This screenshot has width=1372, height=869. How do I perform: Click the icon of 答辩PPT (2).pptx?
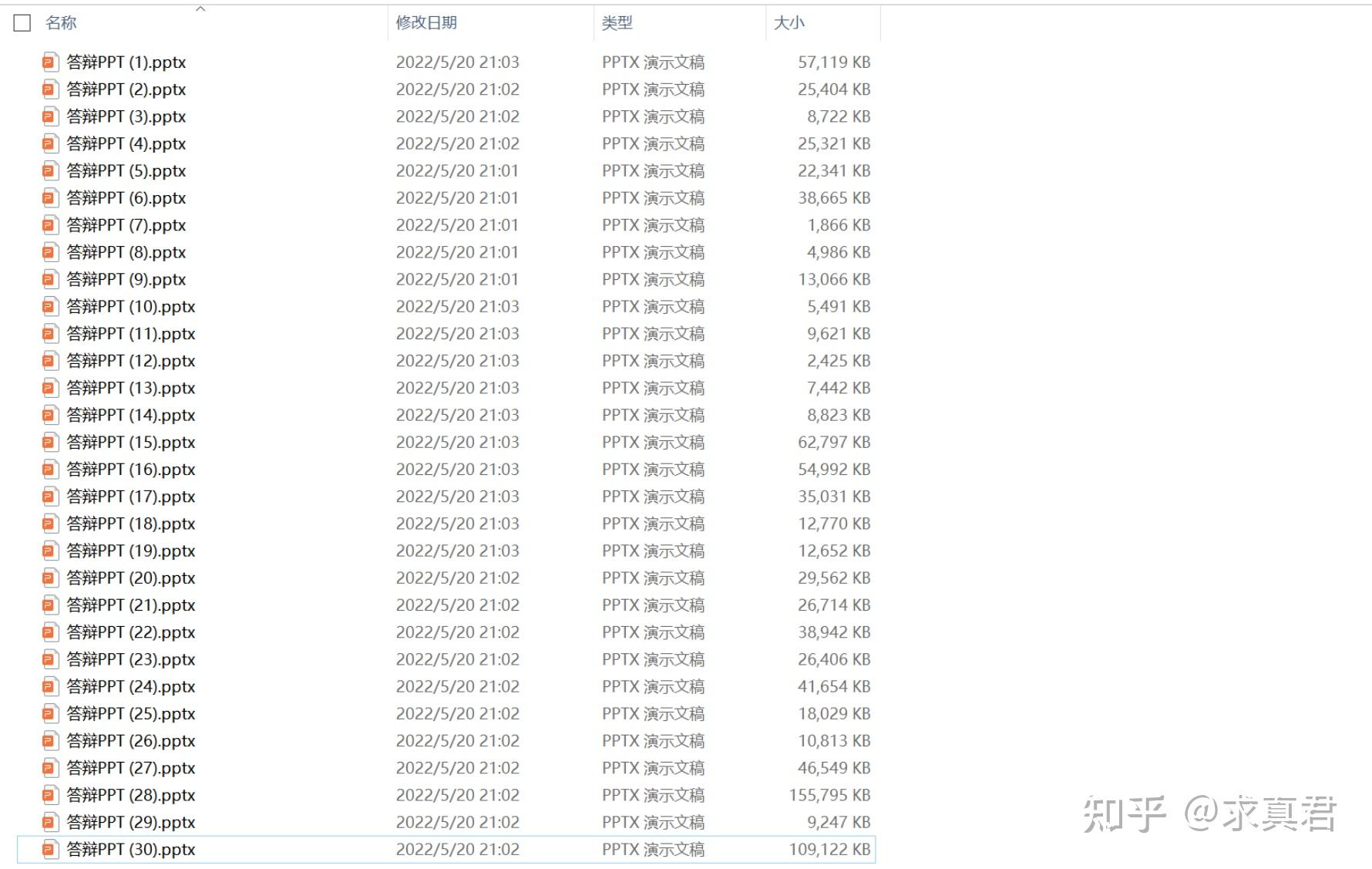(x=50, y=89)
